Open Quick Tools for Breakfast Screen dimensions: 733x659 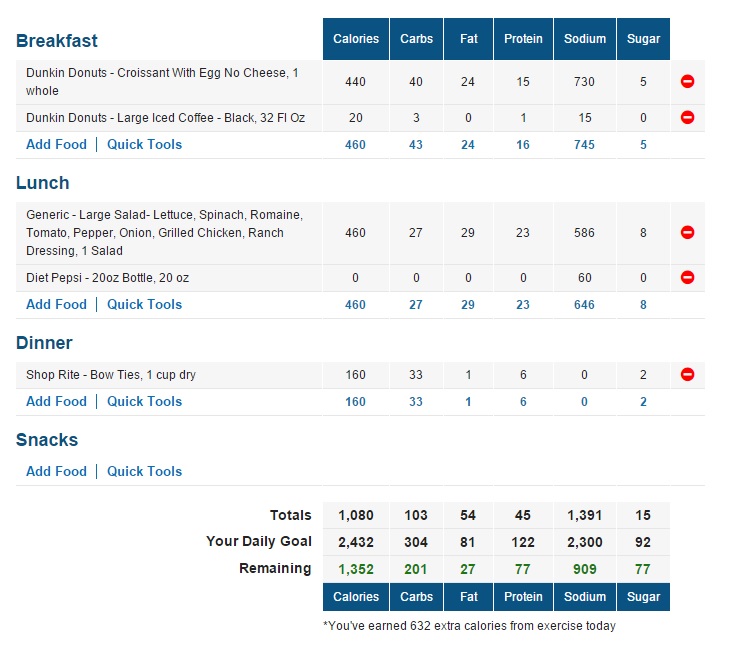[144, 145]
